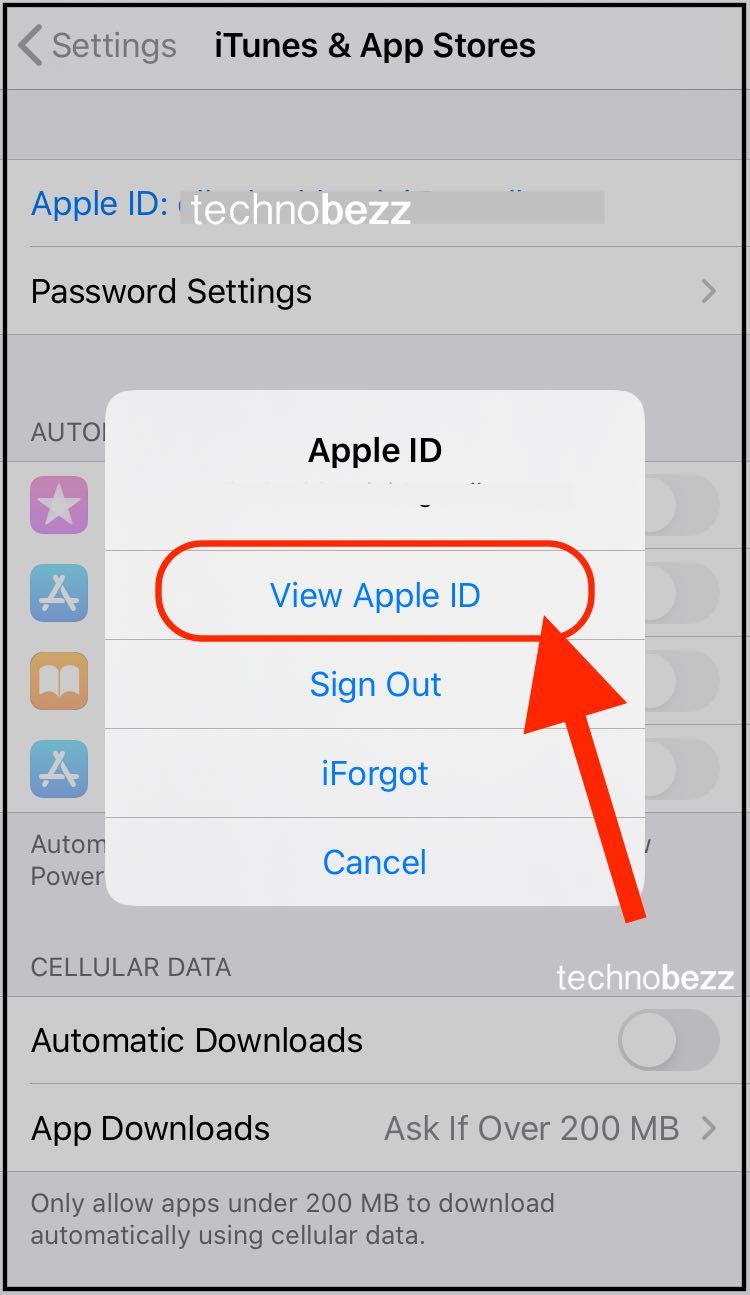Go back to Settings label

pos(114,46)
